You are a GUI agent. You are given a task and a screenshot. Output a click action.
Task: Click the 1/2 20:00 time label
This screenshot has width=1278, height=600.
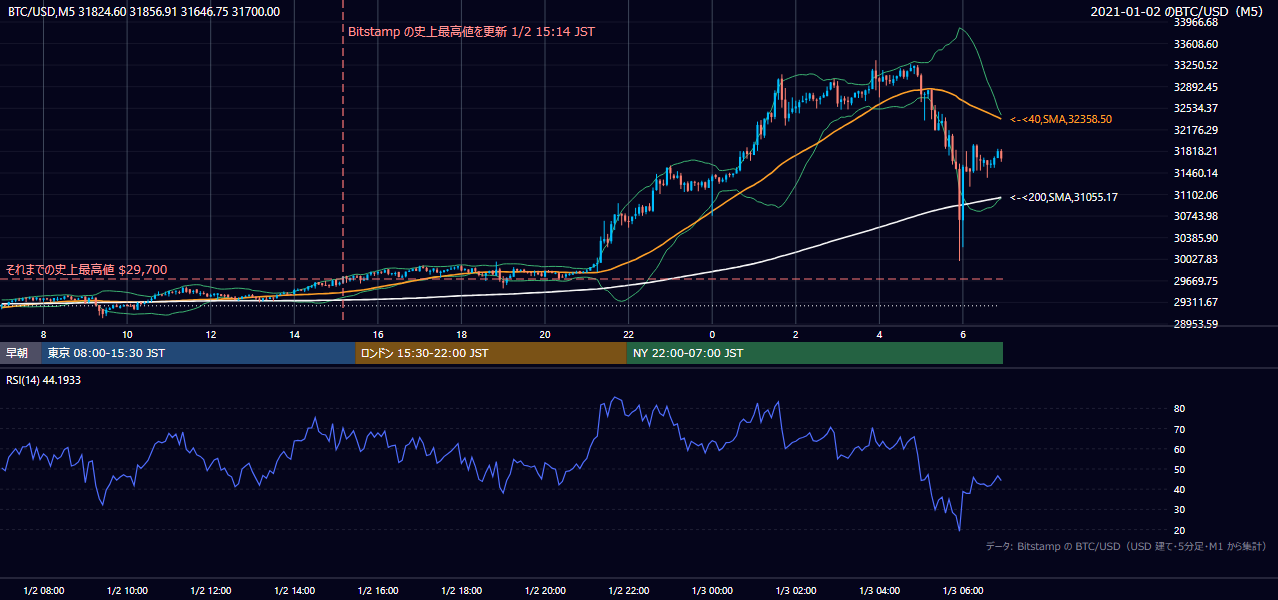pos(545,590)
